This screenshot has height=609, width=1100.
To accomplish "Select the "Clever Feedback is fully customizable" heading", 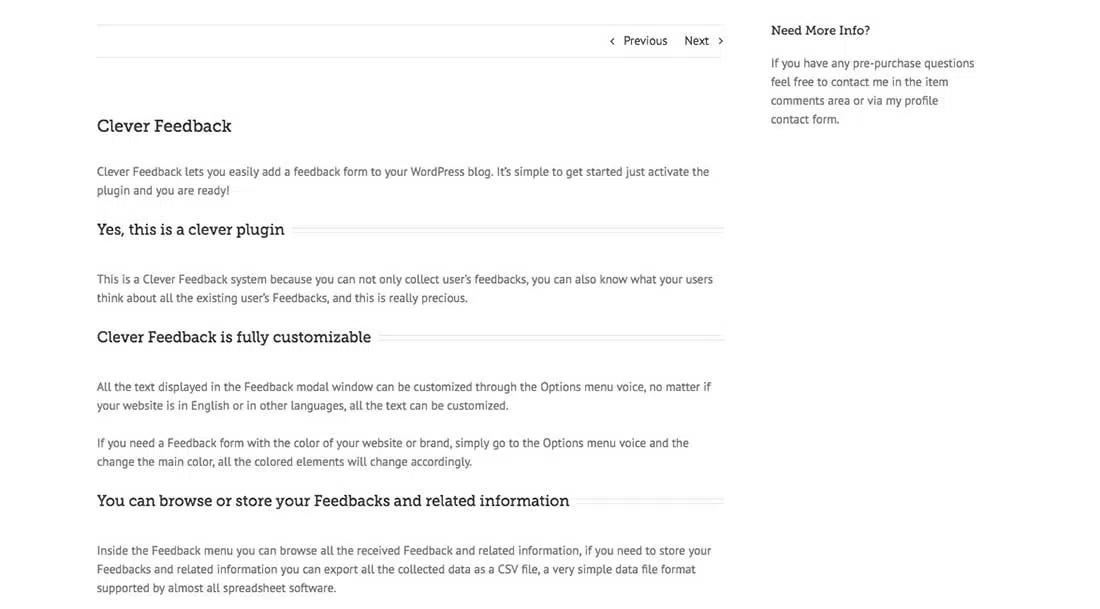I will [233, 337].
